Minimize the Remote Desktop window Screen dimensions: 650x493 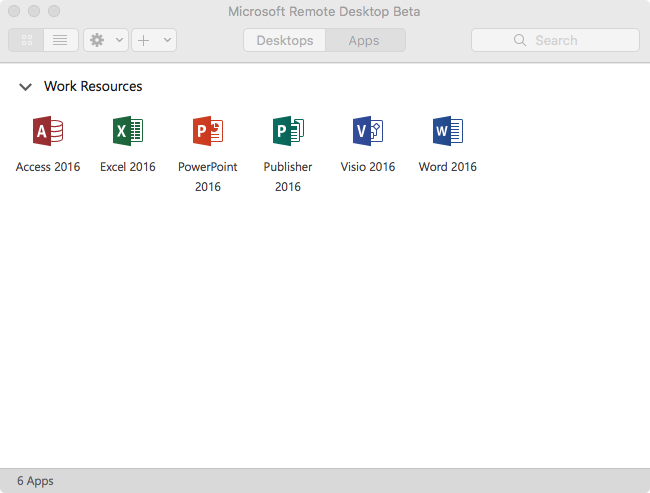34,11
